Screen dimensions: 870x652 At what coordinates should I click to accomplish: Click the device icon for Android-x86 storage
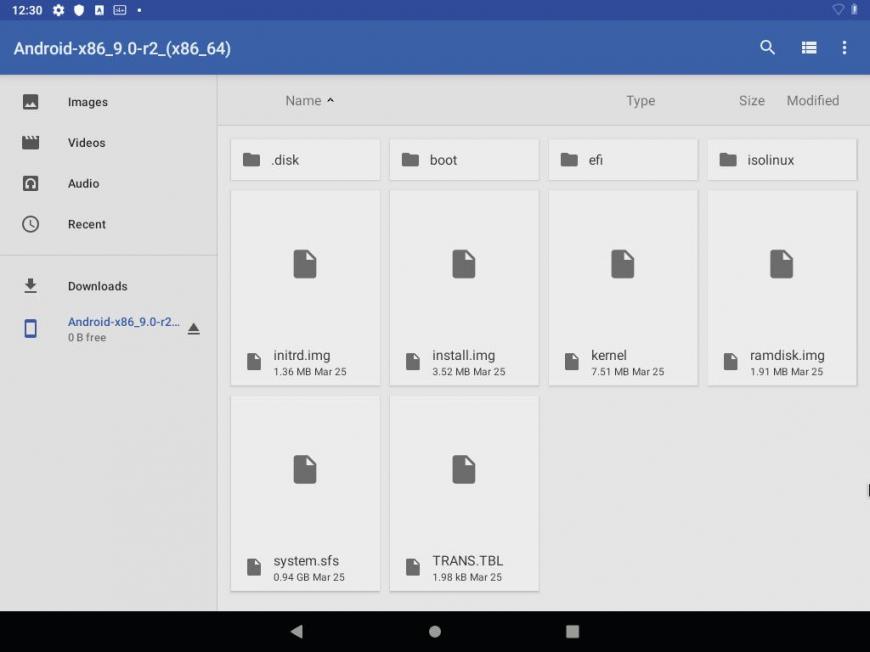31,328
